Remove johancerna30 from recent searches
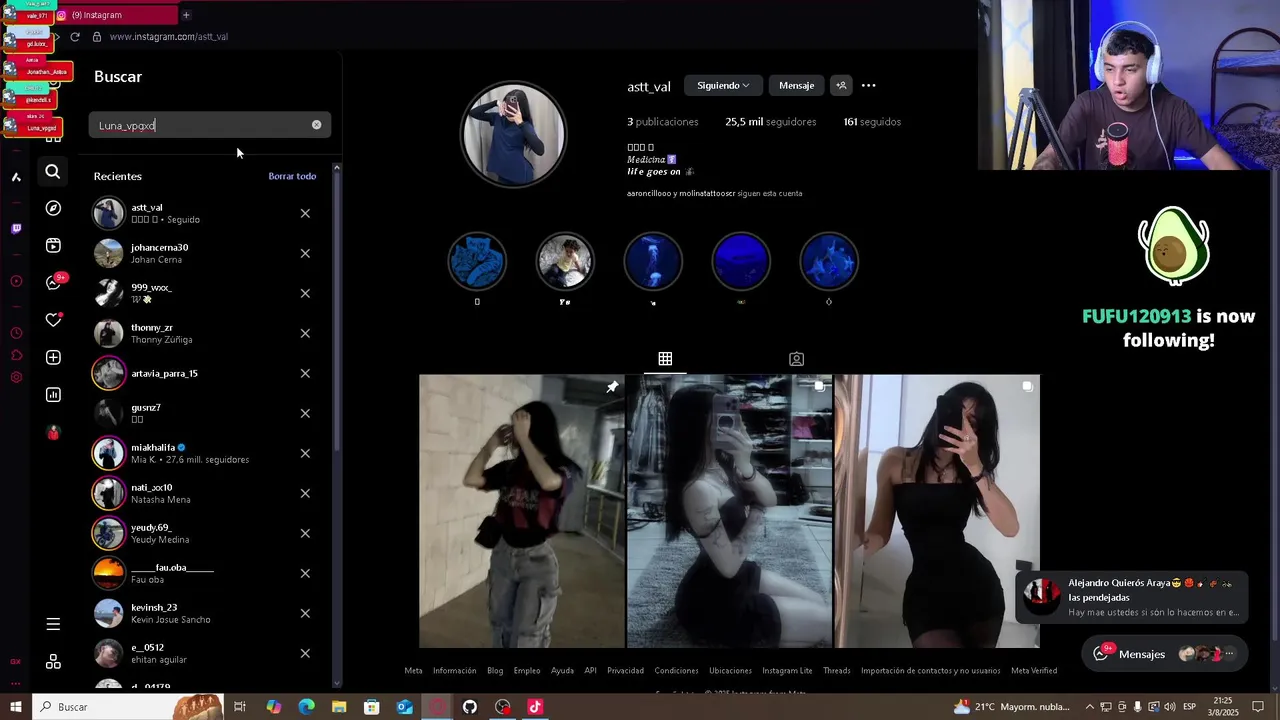Screen dimensions: 1280x720 305,253
